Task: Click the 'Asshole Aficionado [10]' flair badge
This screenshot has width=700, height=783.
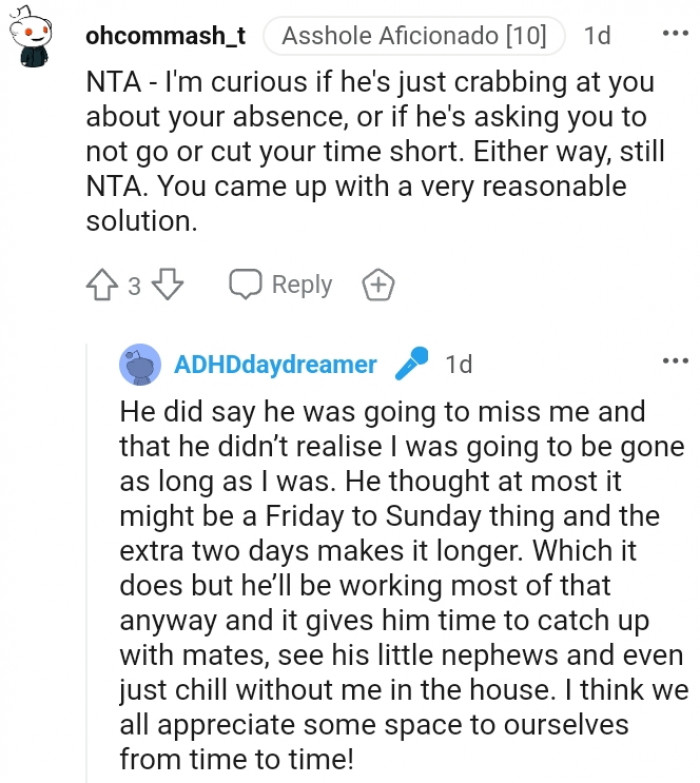Action: [414, 37]
